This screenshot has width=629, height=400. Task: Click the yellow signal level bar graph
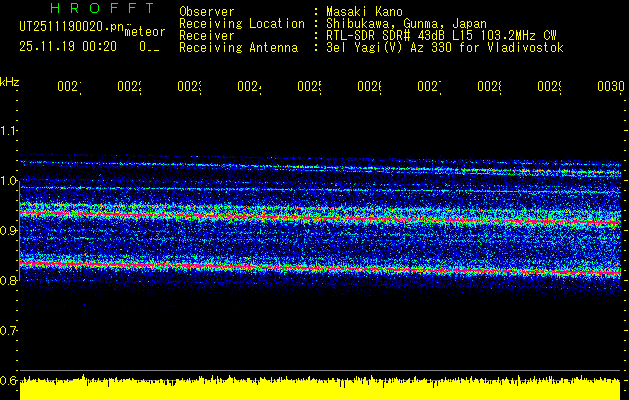point(320,388)
